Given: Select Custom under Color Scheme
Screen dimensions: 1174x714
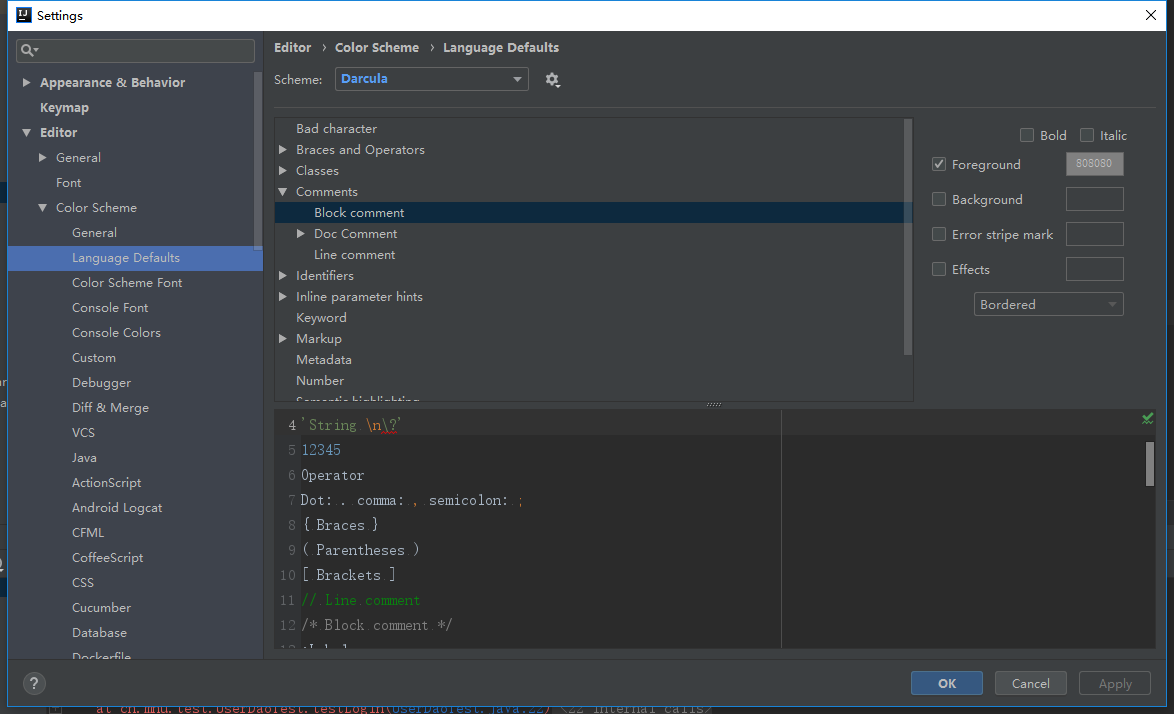Looking at the screenshot, I should (94, 358).
